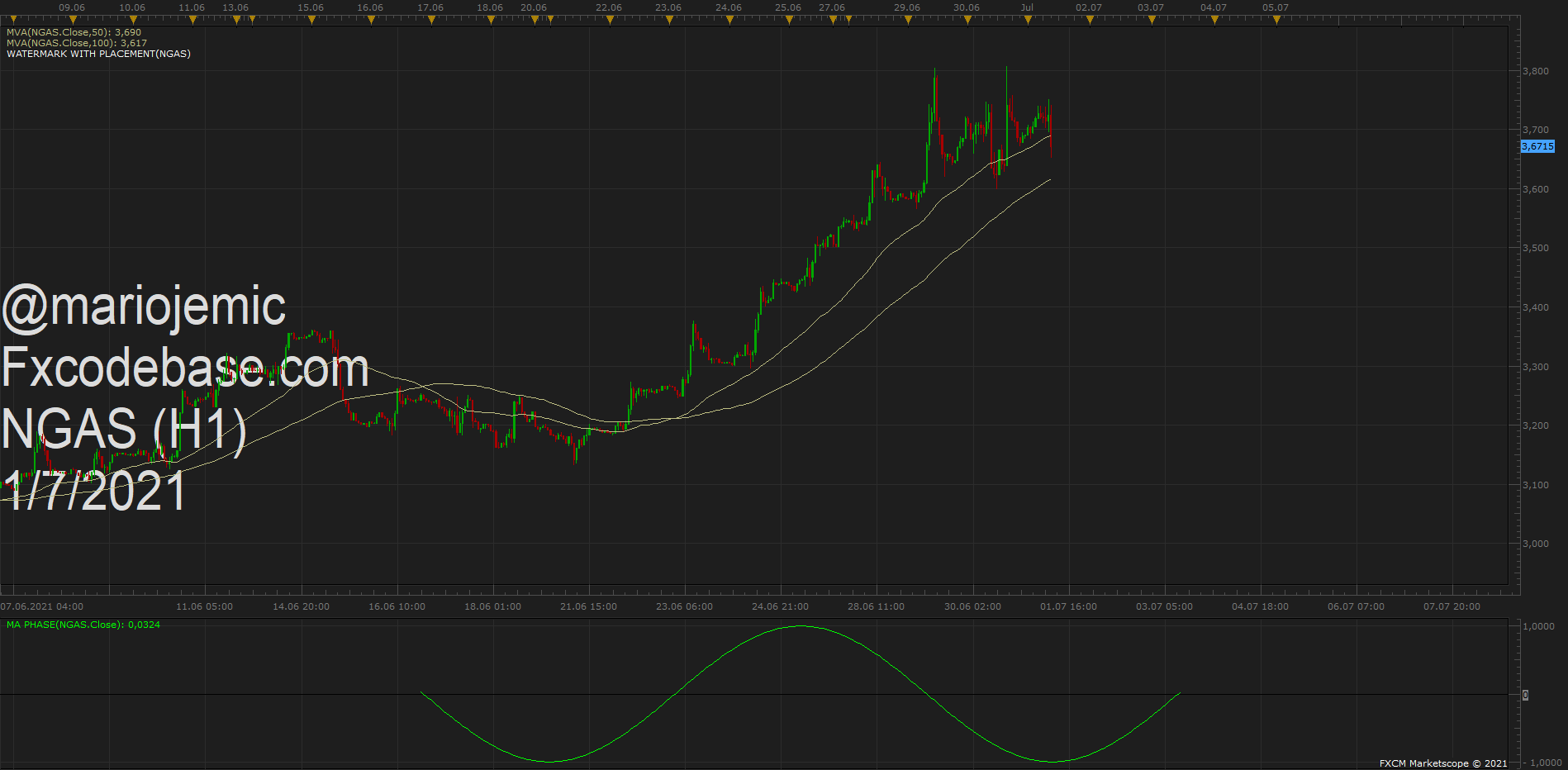The image size is (1568, 770).
Task: Click the 3,000 price axis label
Action: click(1536, 544)
